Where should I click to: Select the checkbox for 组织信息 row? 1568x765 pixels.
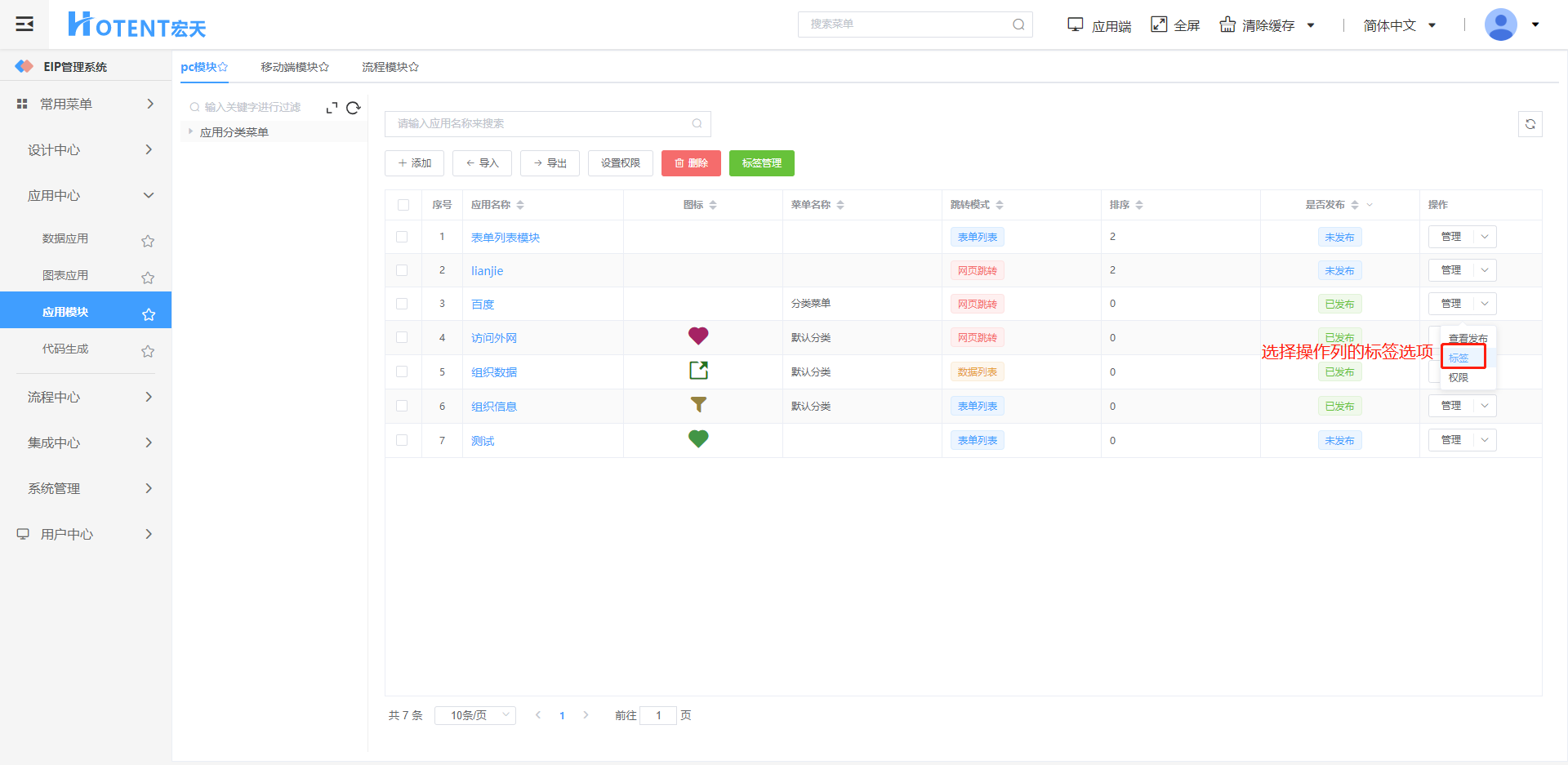click(x=402, y=406)
